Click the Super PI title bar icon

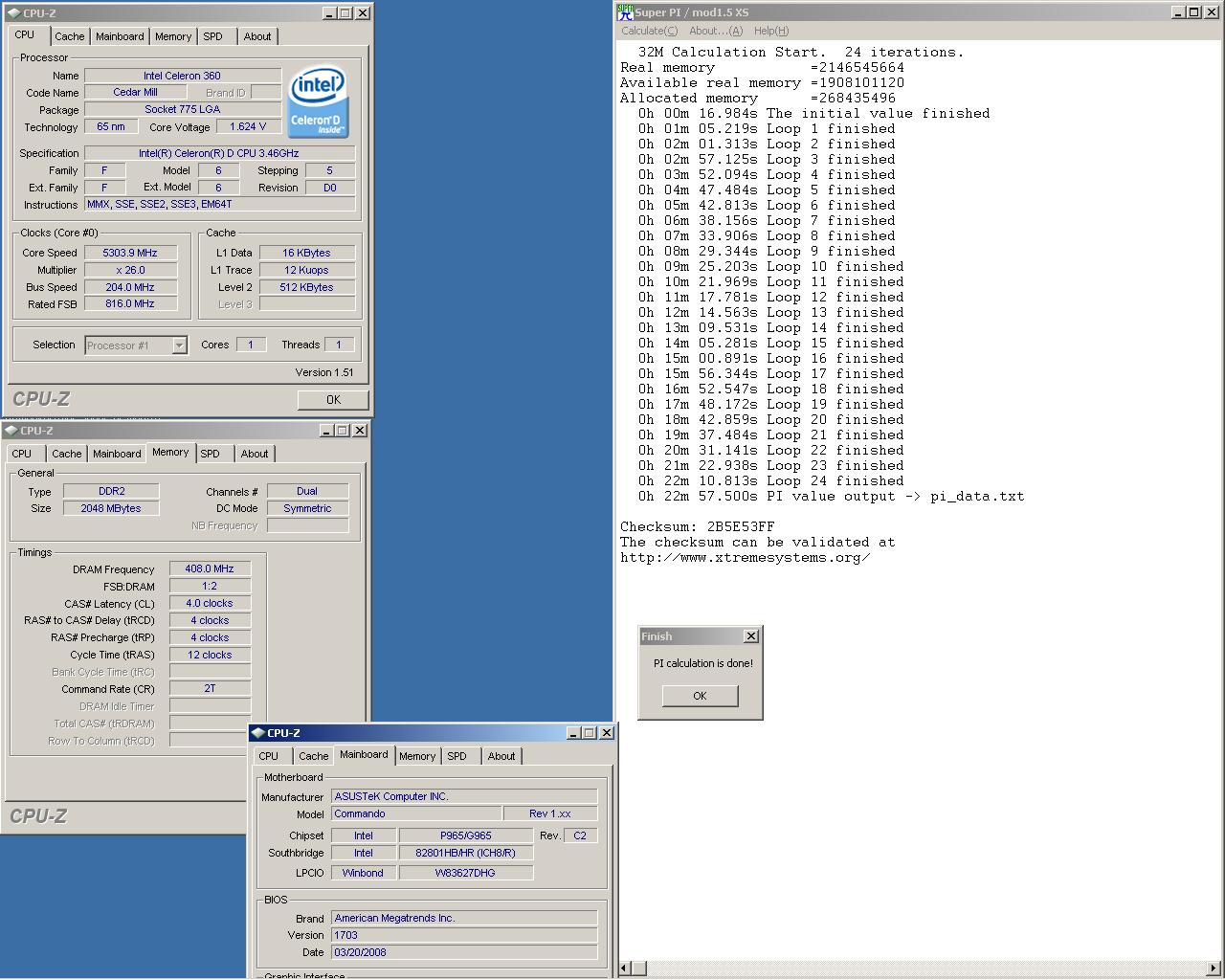pyautogui.click(x=625, y=12)
